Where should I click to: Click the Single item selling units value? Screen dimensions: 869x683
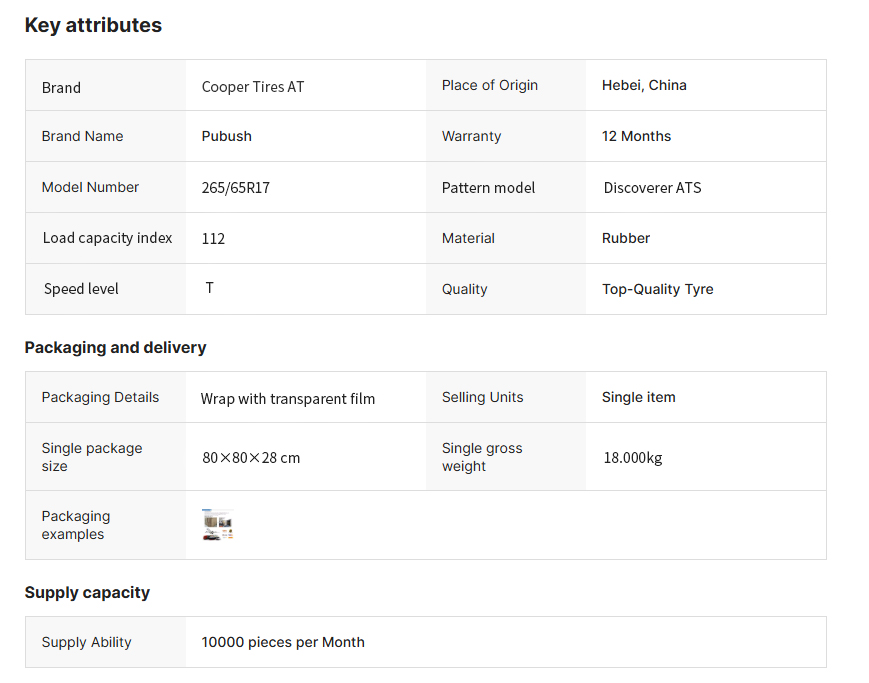pos(638,397)
